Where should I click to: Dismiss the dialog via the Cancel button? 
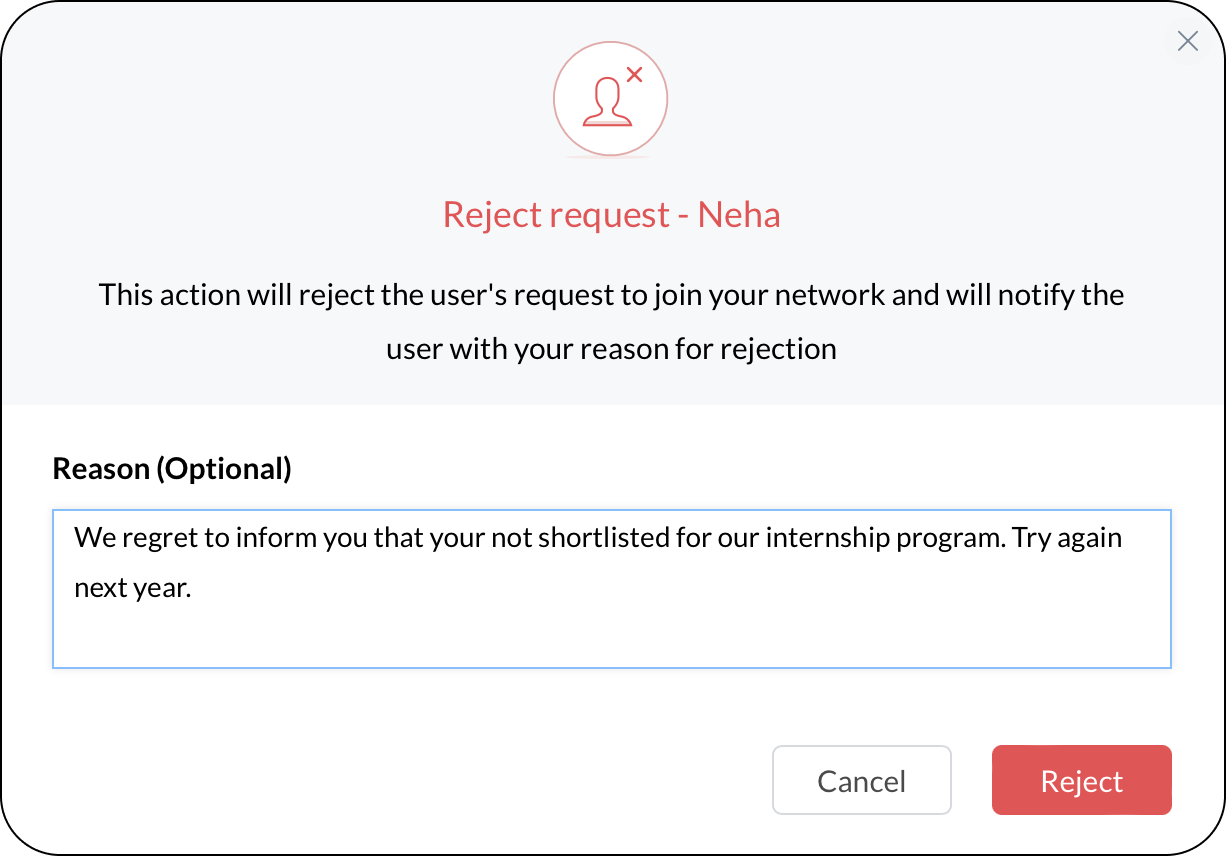[x=861, y=780]
